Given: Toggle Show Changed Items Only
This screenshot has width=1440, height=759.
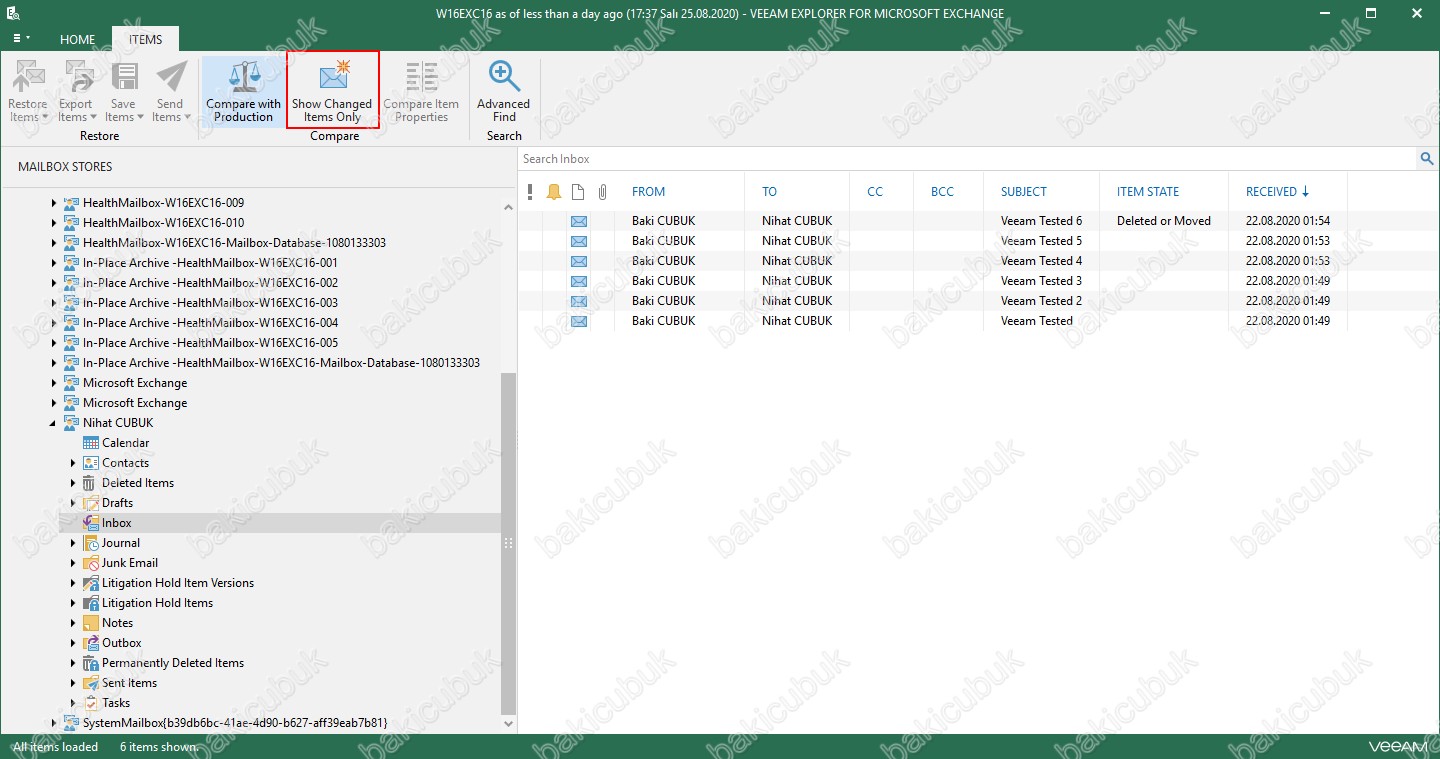Looking at the screenshot, I should pyautogui.click(x=332, y=91).
